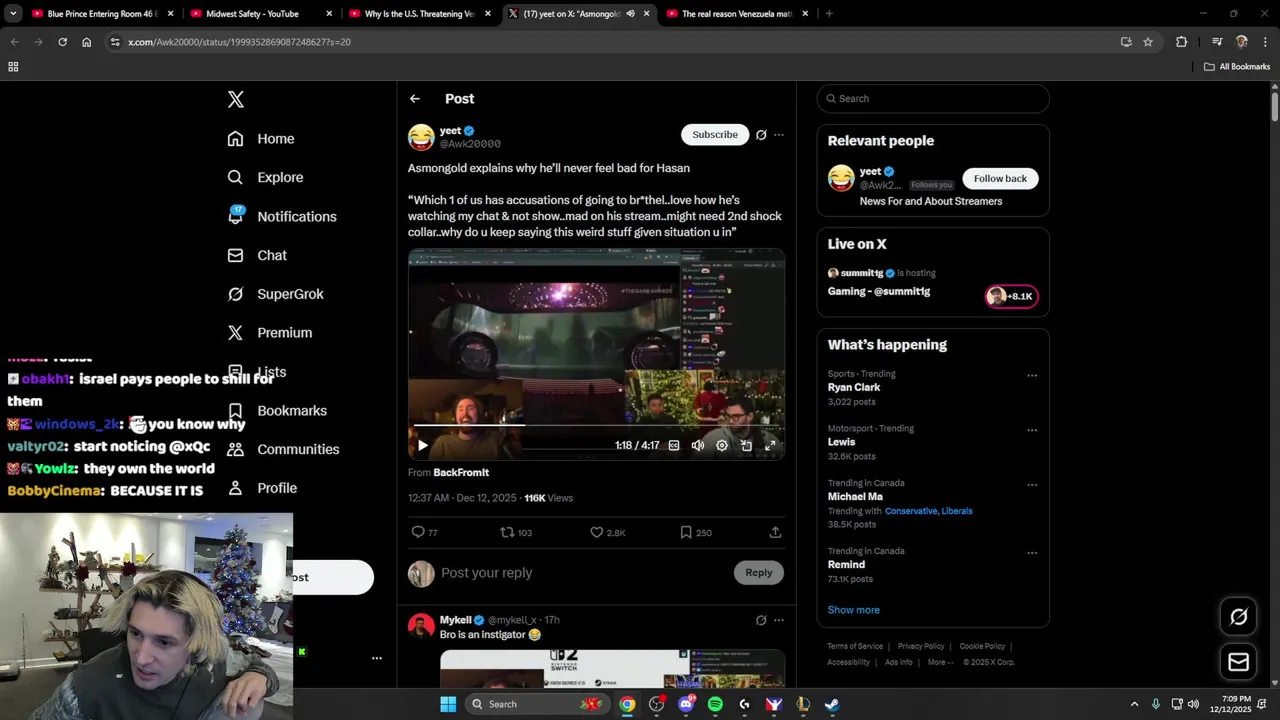Open Profile in X sidebar
The width and height of the screenshot is (1280, 720).
coord(262,488)
